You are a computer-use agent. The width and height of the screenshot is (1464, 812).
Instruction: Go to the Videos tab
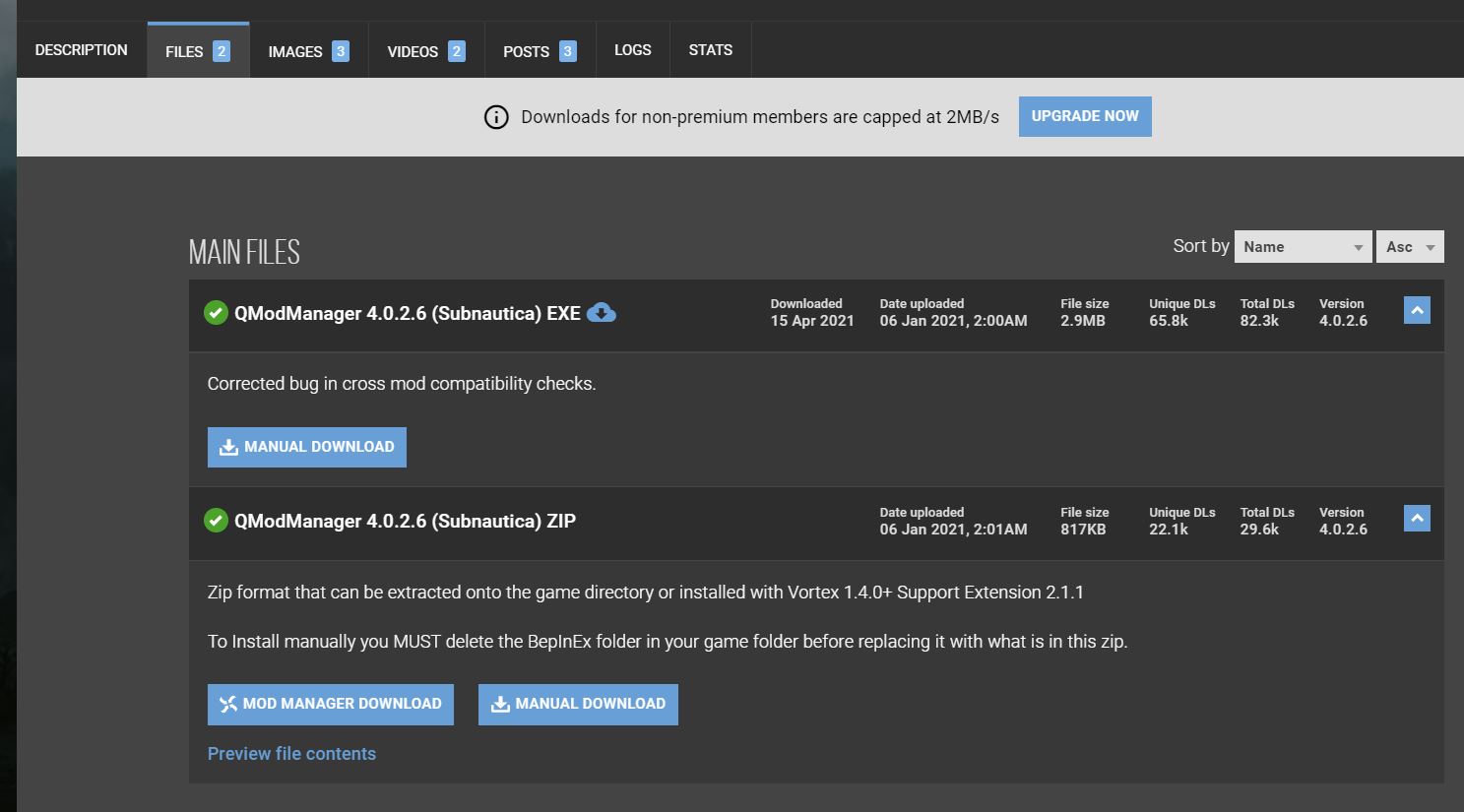click(426, 51)
